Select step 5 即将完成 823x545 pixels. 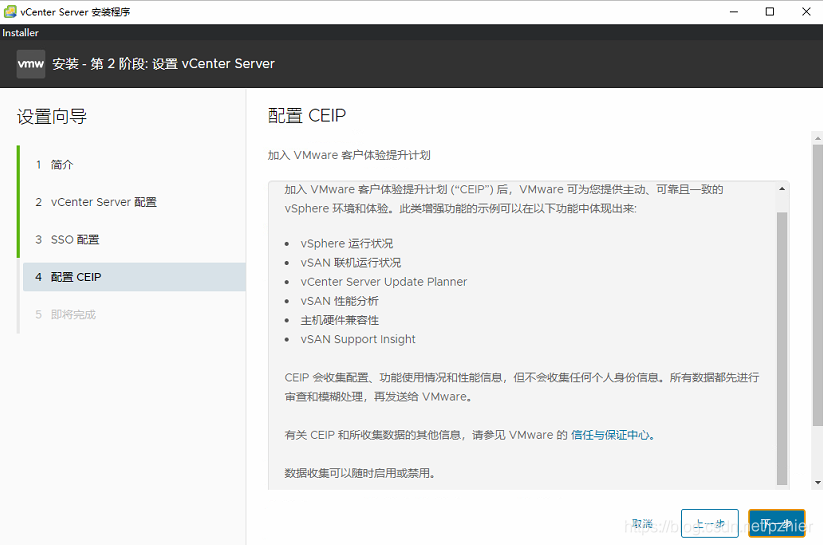66,315
